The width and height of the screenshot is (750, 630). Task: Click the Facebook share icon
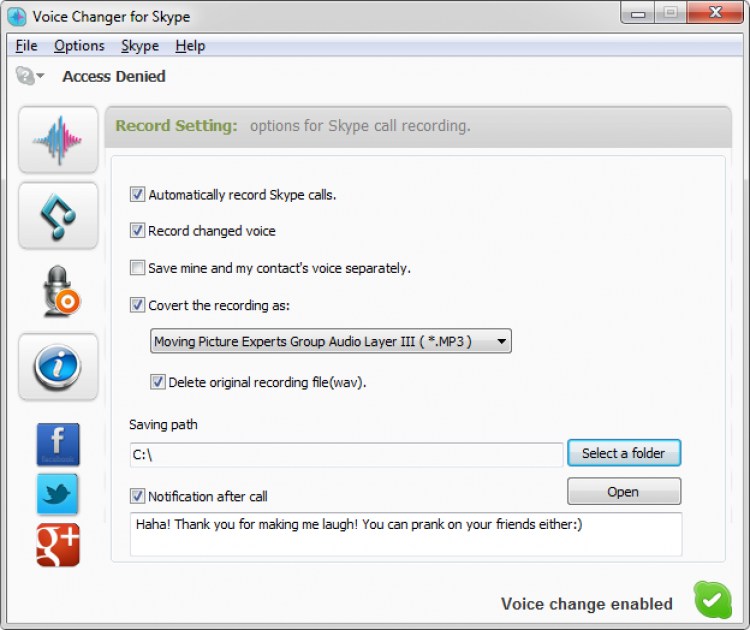(58, 444)
